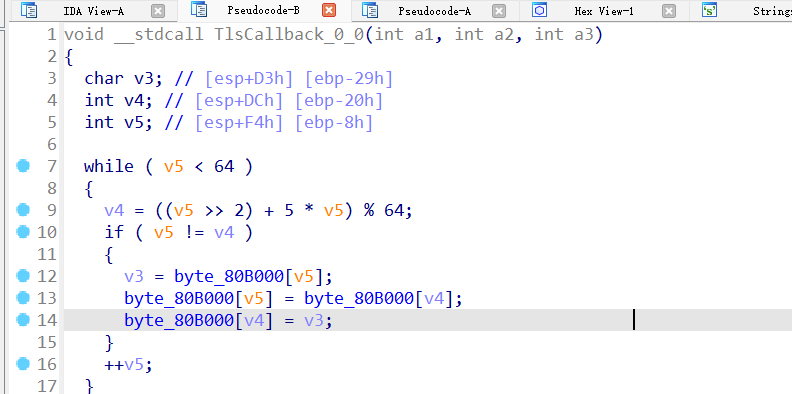The height and width of the screenshot is (394, 792).
Task: Toggle breakpoint dot on line 13
Action: tap(23, 298)
